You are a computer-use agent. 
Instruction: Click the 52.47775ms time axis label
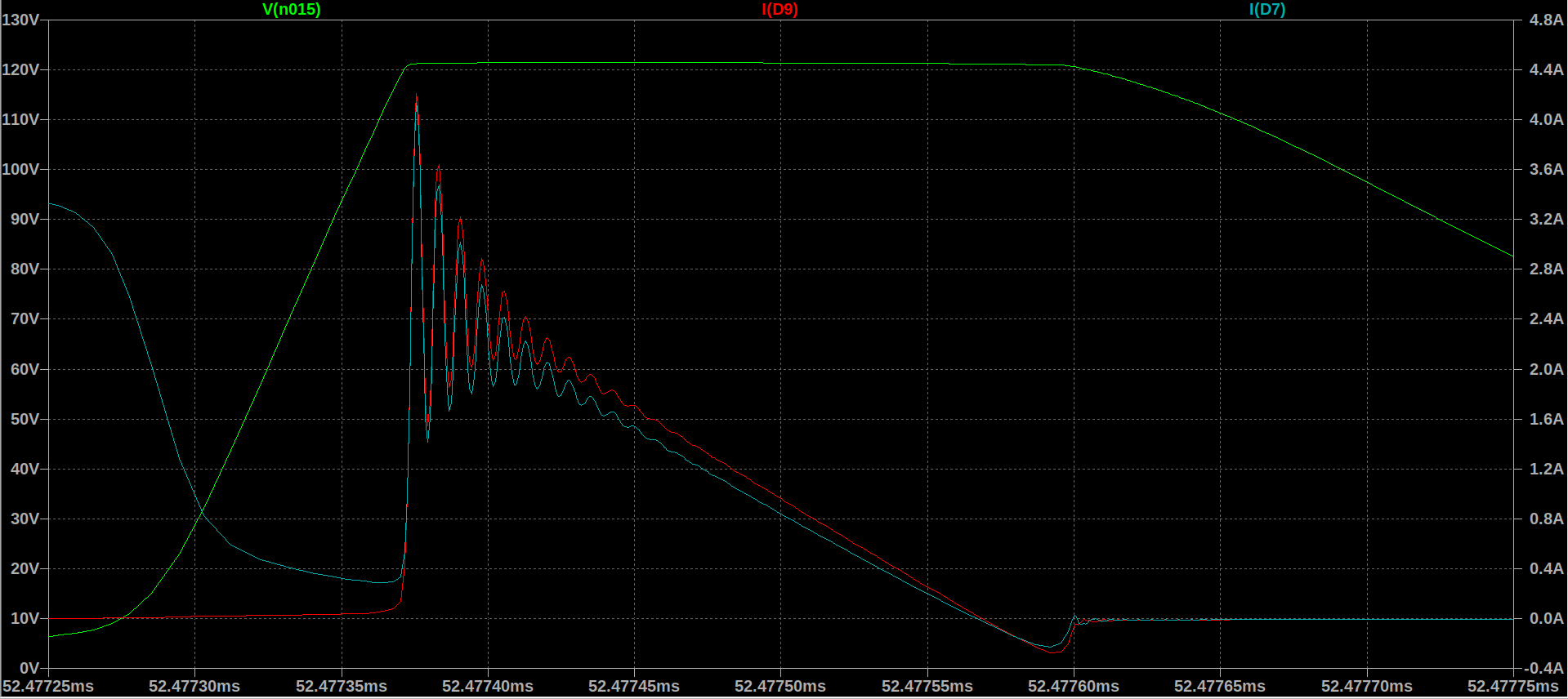[1512, 687]
